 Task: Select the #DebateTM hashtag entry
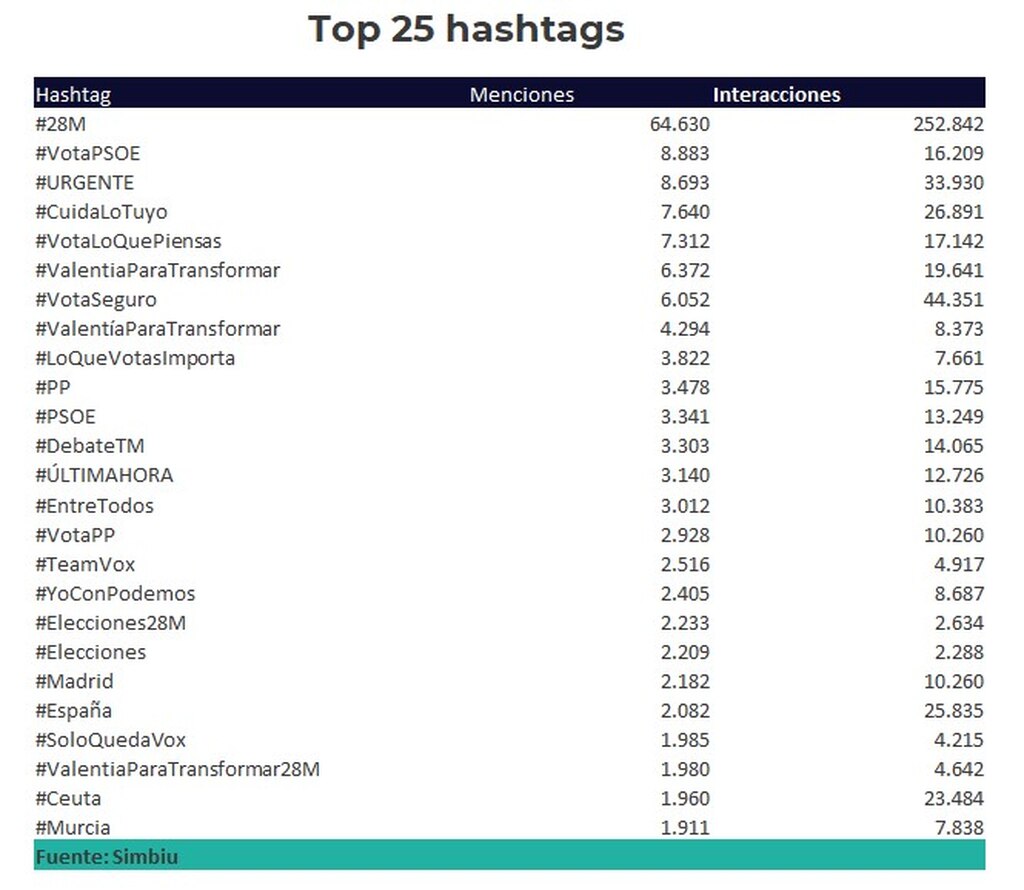89,446
